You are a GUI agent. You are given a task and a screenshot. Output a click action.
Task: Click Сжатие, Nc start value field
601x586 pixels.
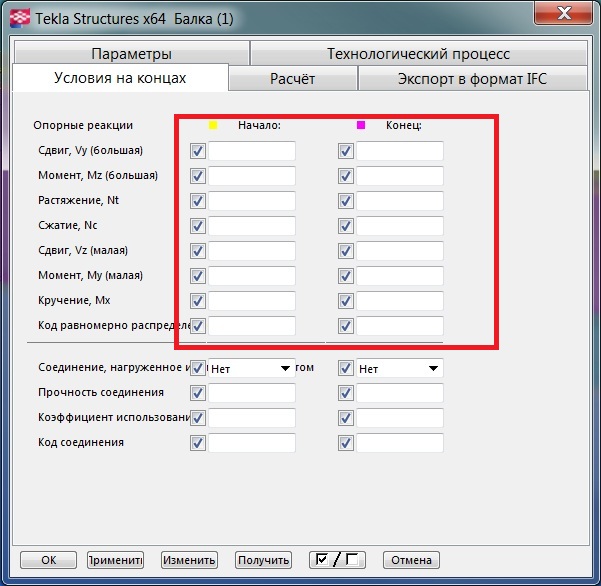(252, 226)
